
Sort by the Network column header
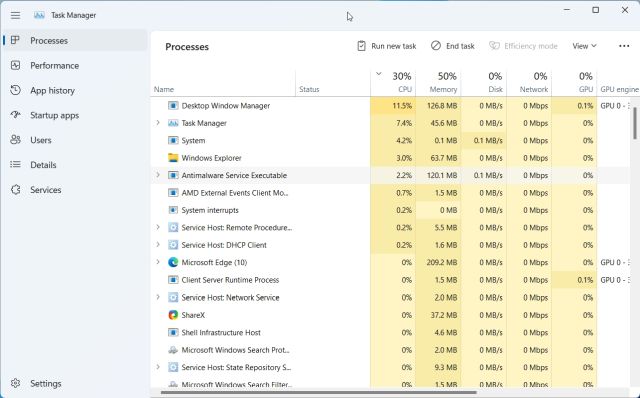pyautogui.click(x=529, y=83)
